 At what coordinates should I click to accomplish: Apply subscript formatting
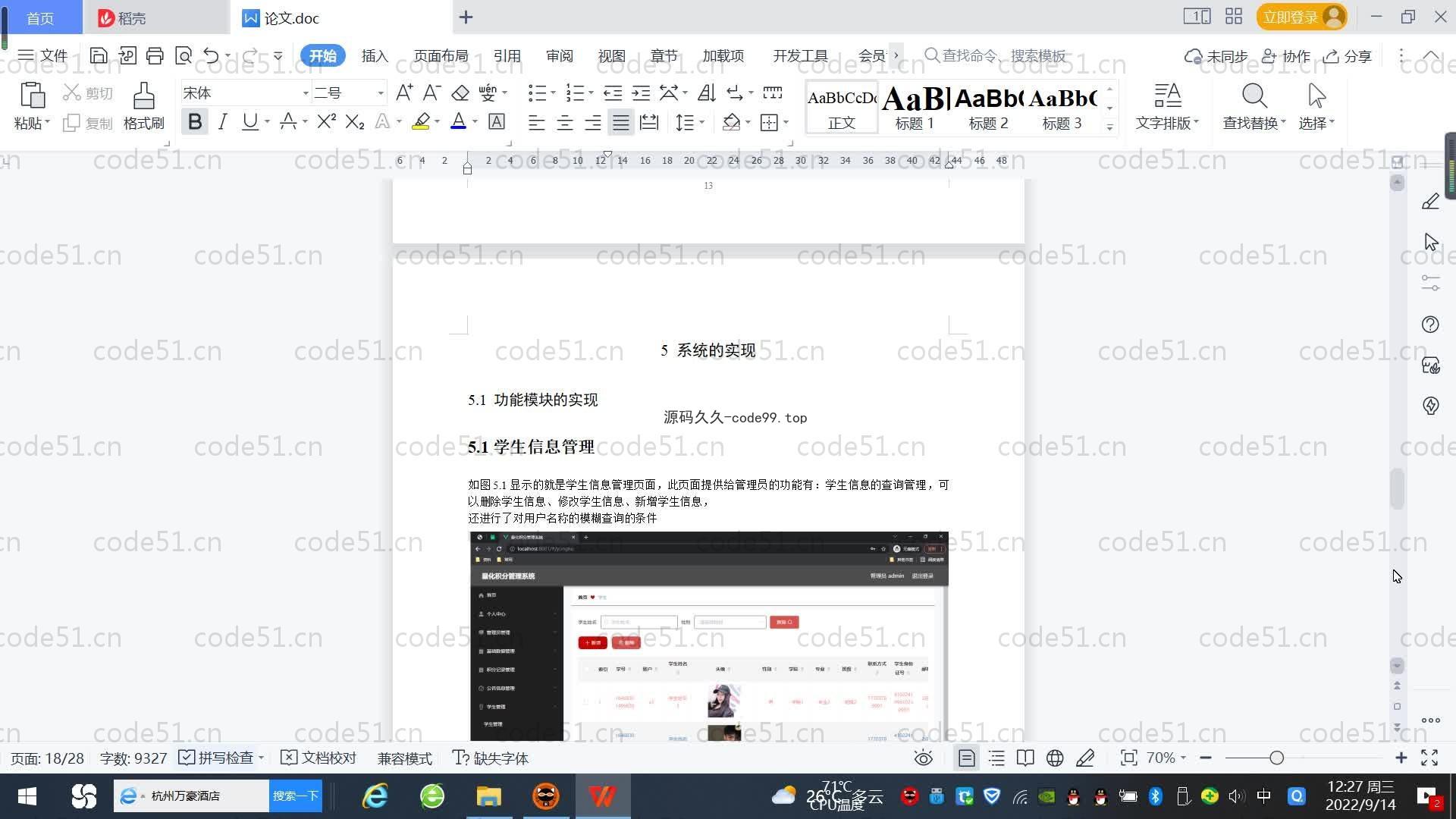coord(354,121)
